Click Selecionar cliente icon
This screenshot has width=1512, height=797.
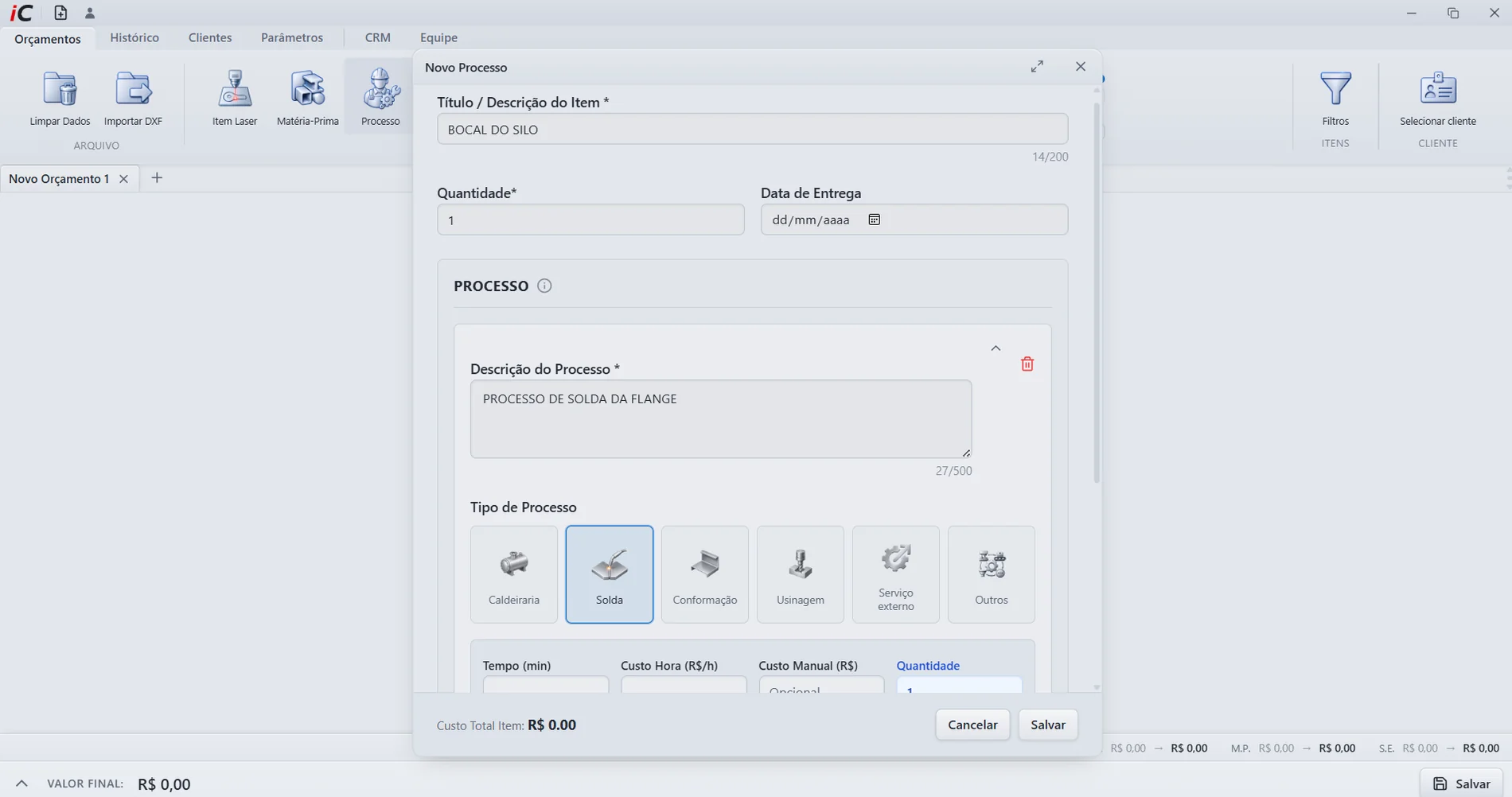point(1438,98)
